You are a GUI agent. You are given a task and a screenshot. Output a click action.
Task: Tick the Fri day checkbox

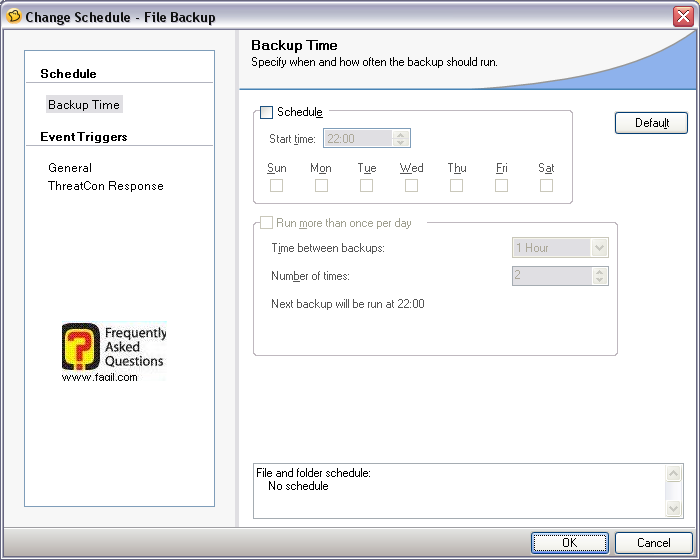(x=501, y=185)
